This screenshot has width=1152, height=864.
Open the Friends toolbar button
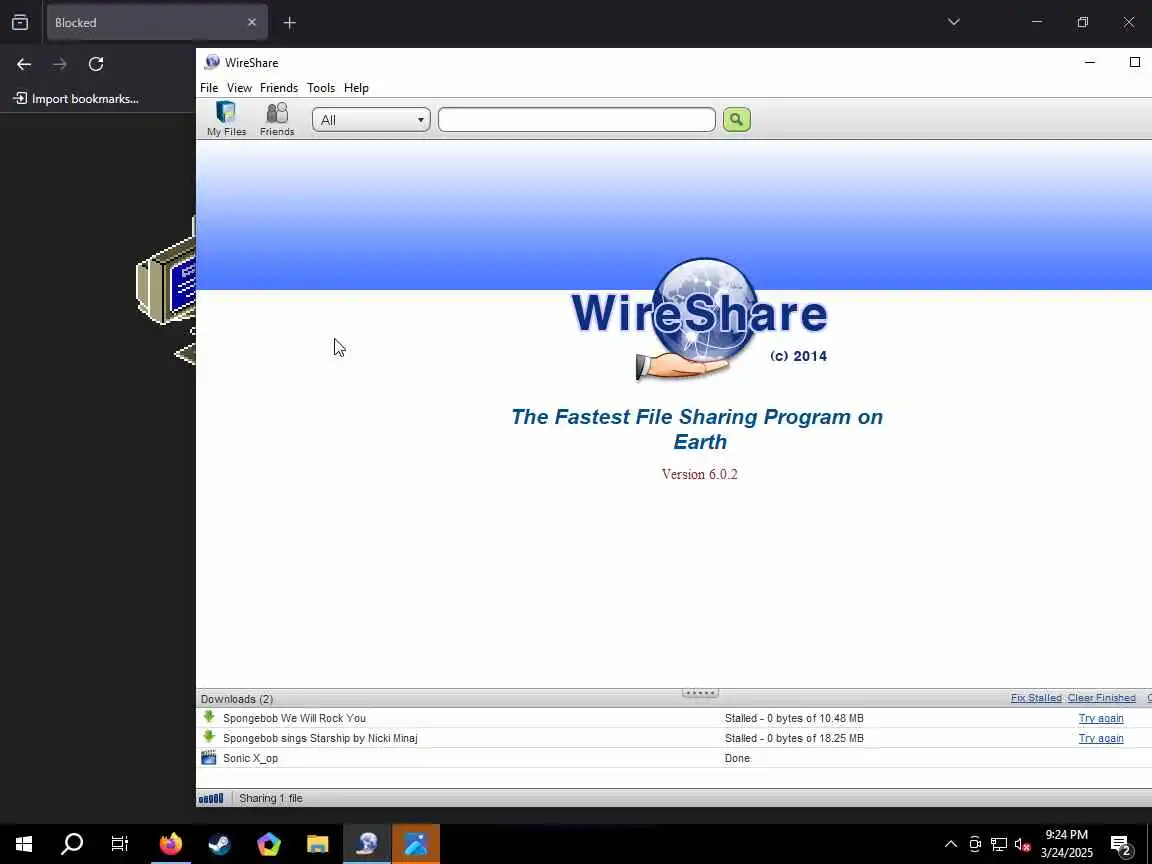click(277, 119)
